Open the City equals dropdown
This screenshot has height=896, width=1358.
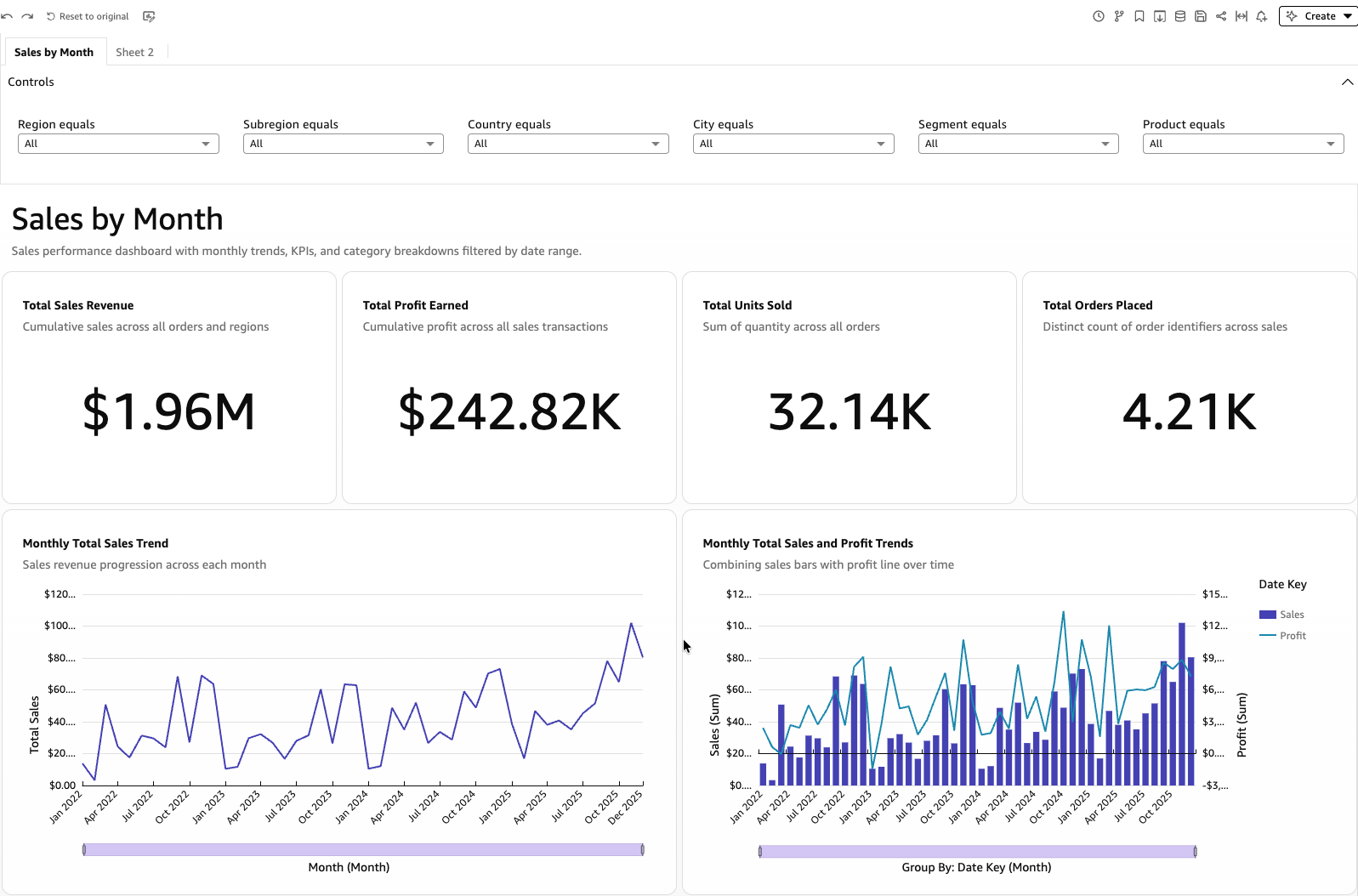click(x=793, y=144)
